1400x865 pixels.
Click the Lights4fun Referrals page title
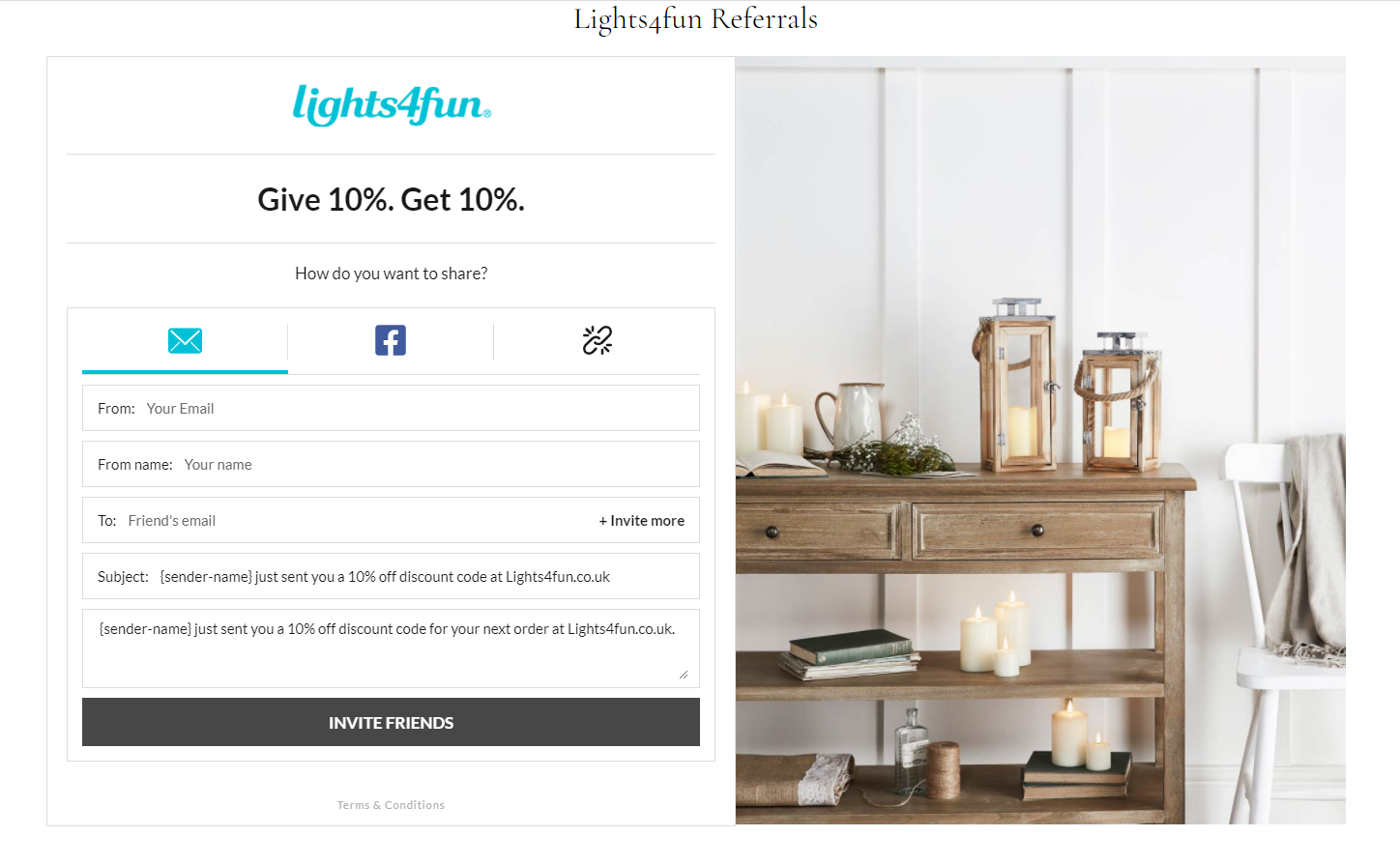pos(696,18)
